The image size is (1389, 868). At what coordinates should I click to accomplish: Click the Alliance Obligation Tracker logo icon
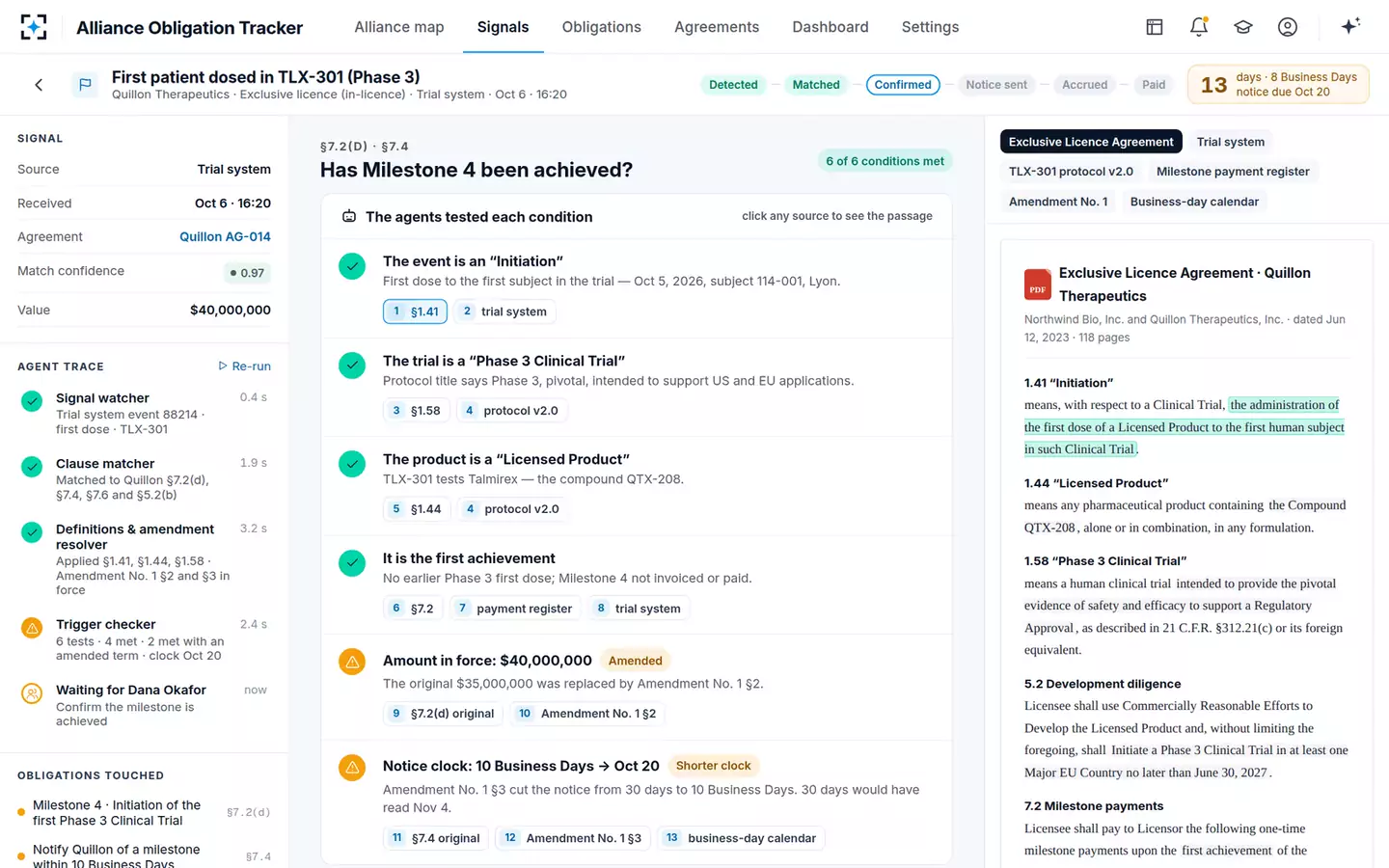pos(34,27)
